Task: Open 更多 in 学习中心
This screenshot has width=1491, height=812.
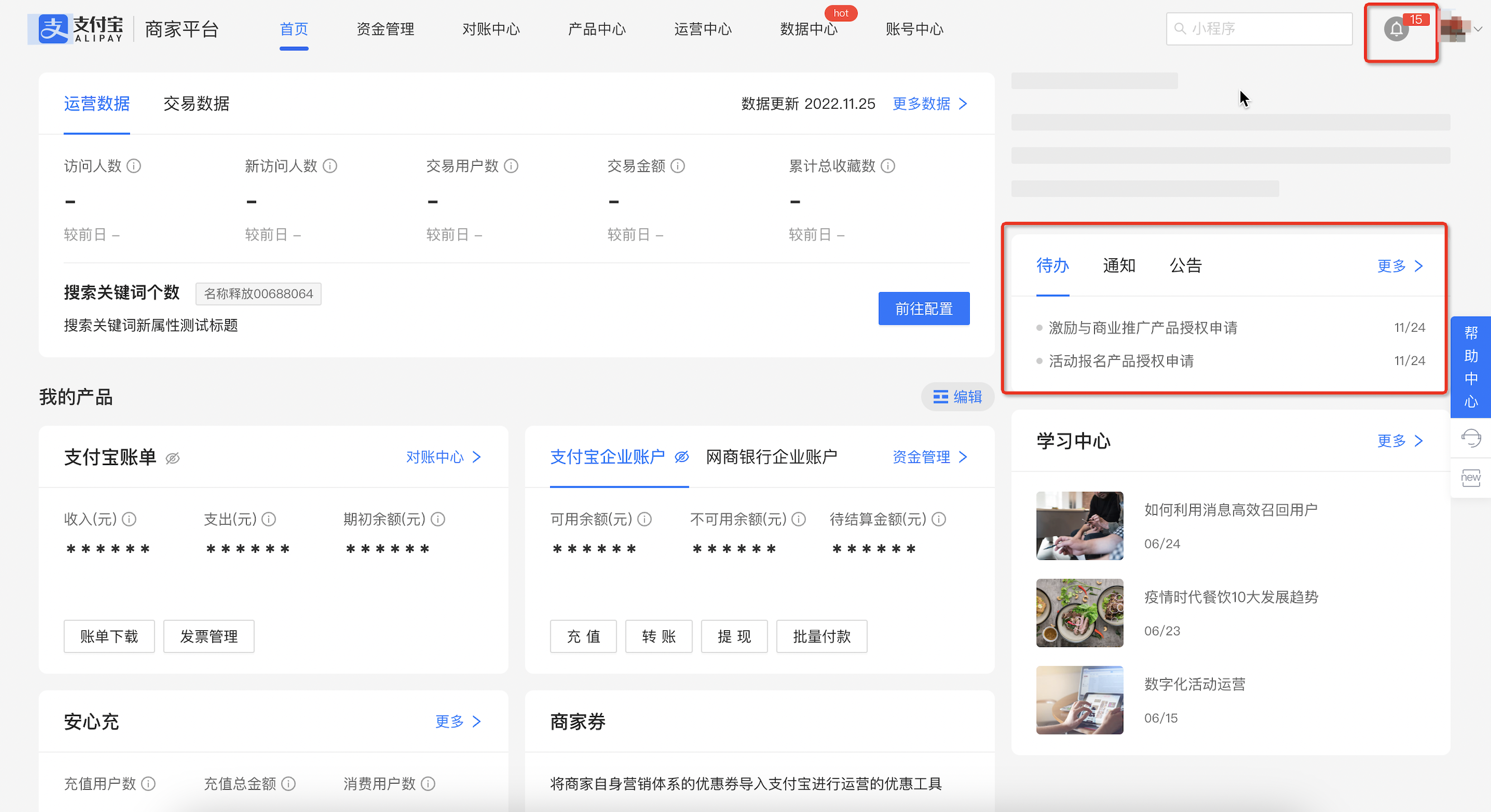Action: tap(1399, 441)
